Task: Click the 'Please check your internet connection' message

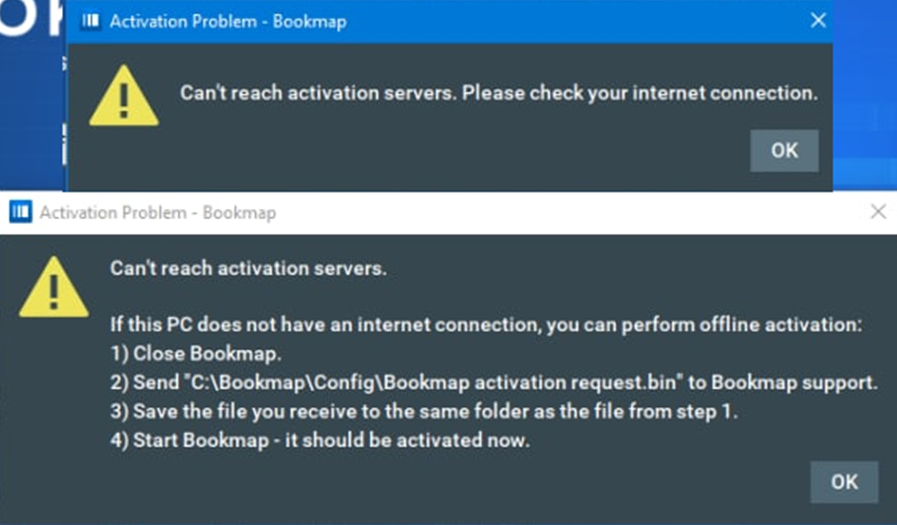Action: [x=640, y=93]
